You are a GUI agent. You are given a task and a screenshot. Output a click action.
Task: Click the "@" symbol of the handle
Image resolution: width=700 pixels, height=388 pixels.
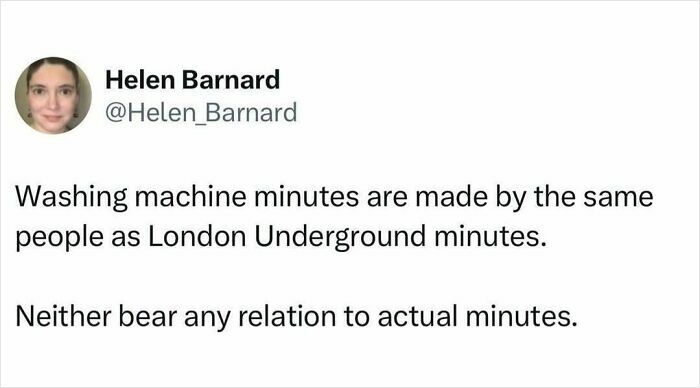coord(116,113)
